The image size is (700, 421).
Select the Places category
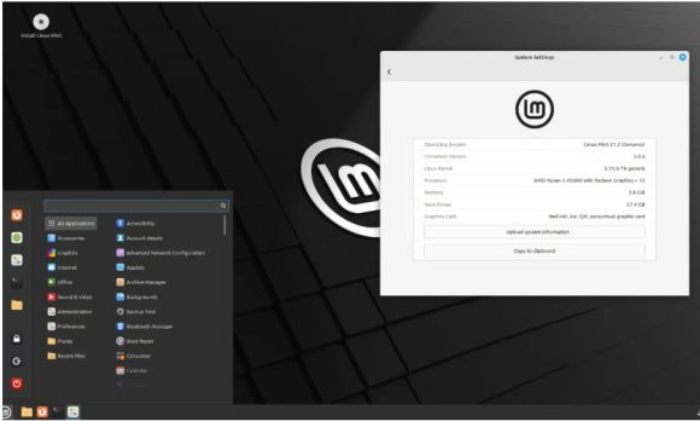coord(60,341)
